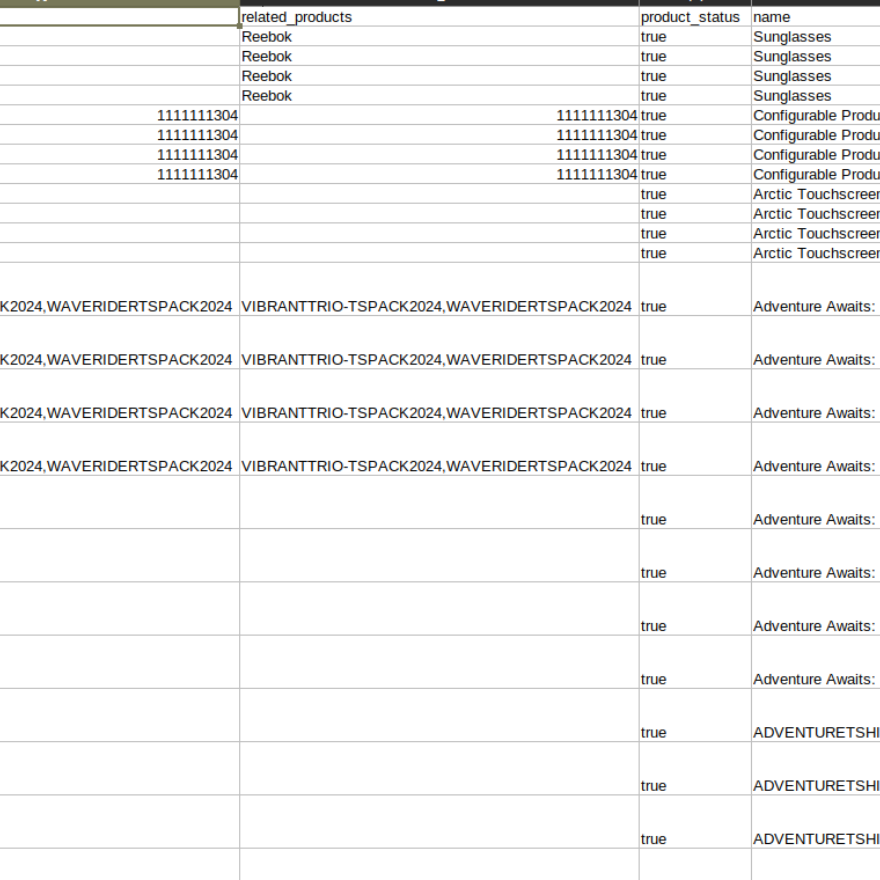Click first VIBRANTTRIO-TSPACK2024 cell in related_products column
The width and height of the screenshot is (880, 880).
click(x=439, y=289)
